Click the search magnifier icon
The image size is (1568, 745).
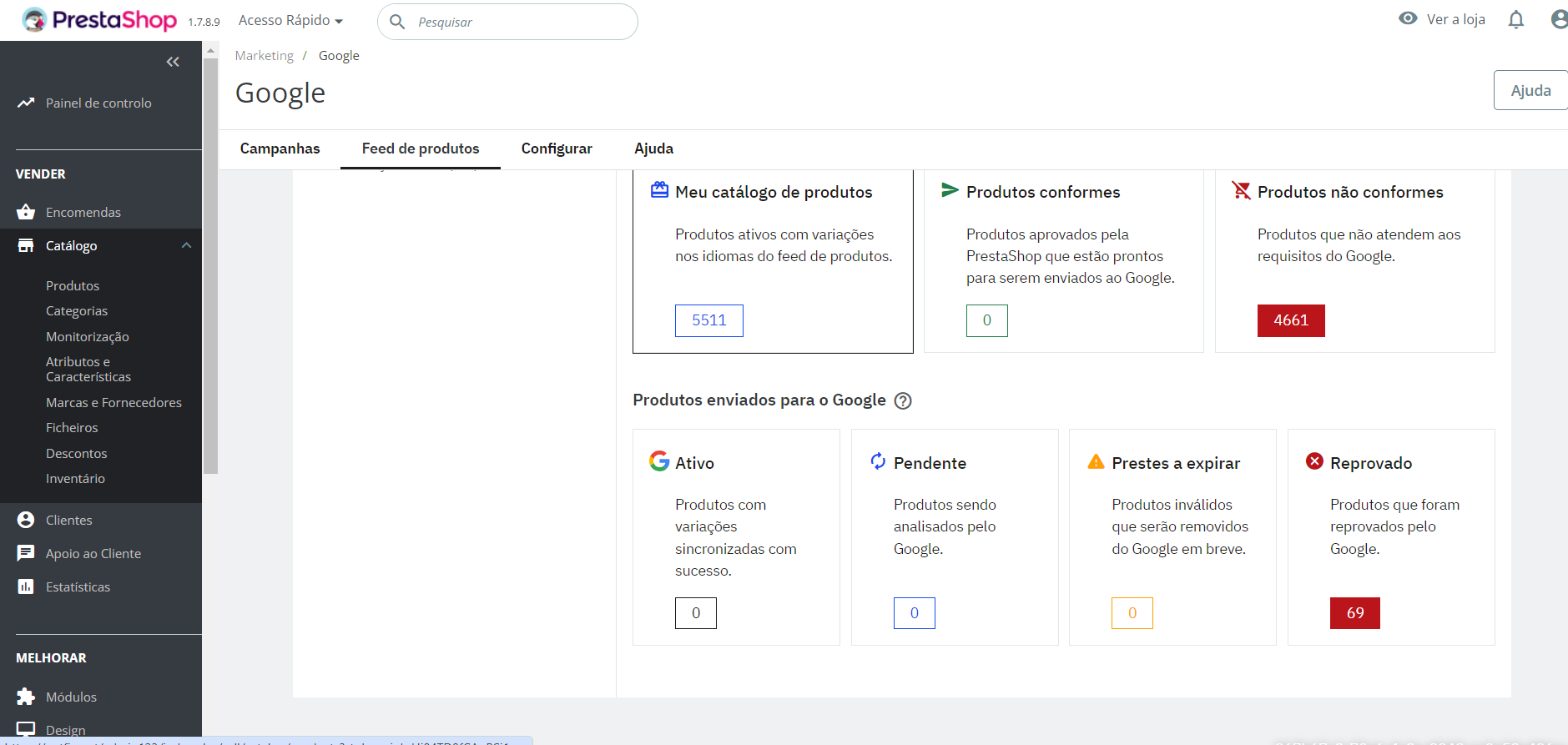click(397, 22)
